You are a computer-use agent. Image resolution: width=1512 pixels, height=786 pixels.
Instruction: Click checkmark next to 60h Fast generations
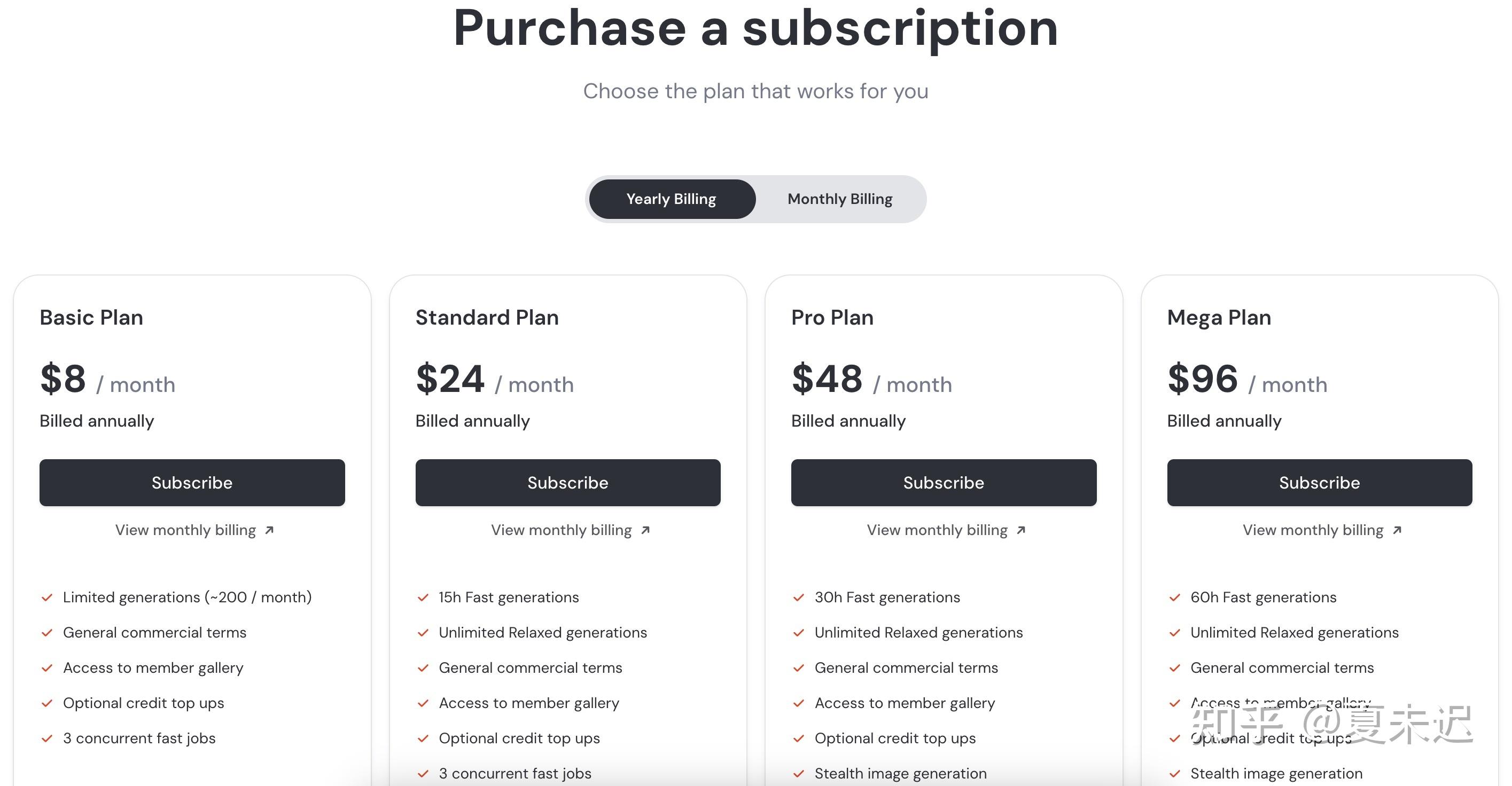(x=1174, y=598)
